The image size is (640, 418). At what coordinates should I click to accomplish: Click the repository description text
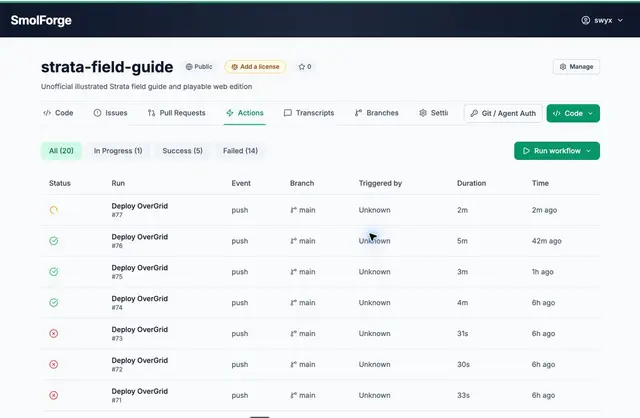coord(146,87)
